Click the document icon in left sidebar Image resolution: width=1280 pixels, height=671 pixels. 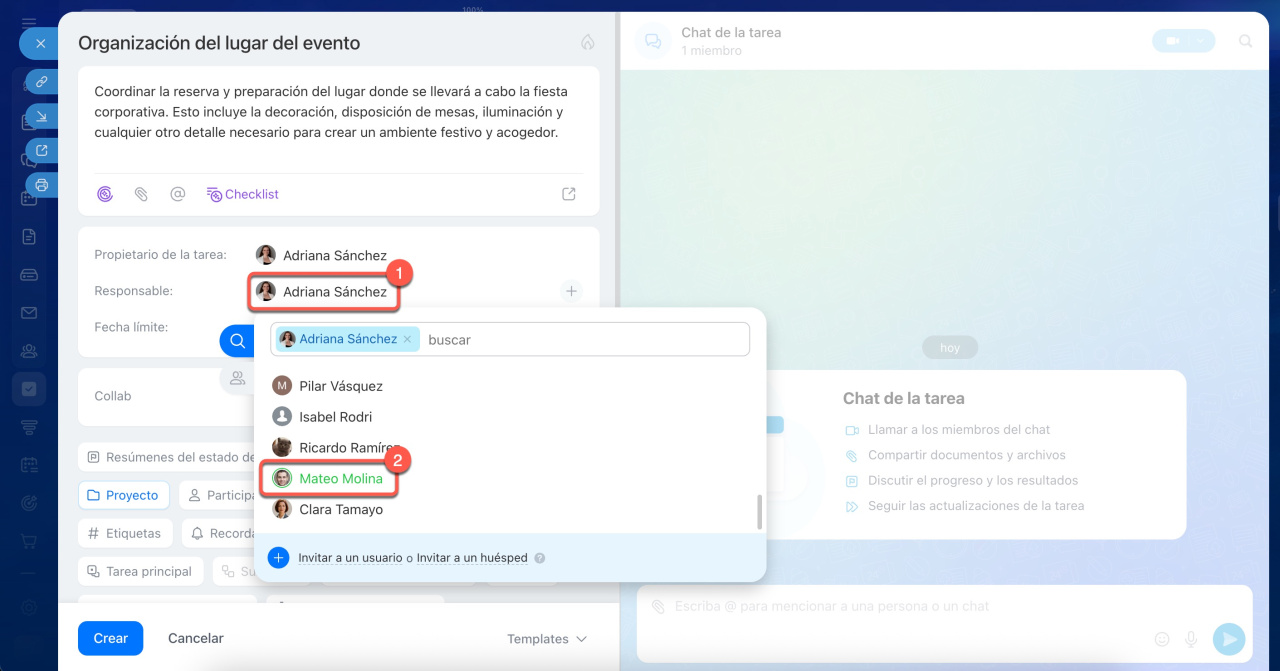tap(29, 236)
